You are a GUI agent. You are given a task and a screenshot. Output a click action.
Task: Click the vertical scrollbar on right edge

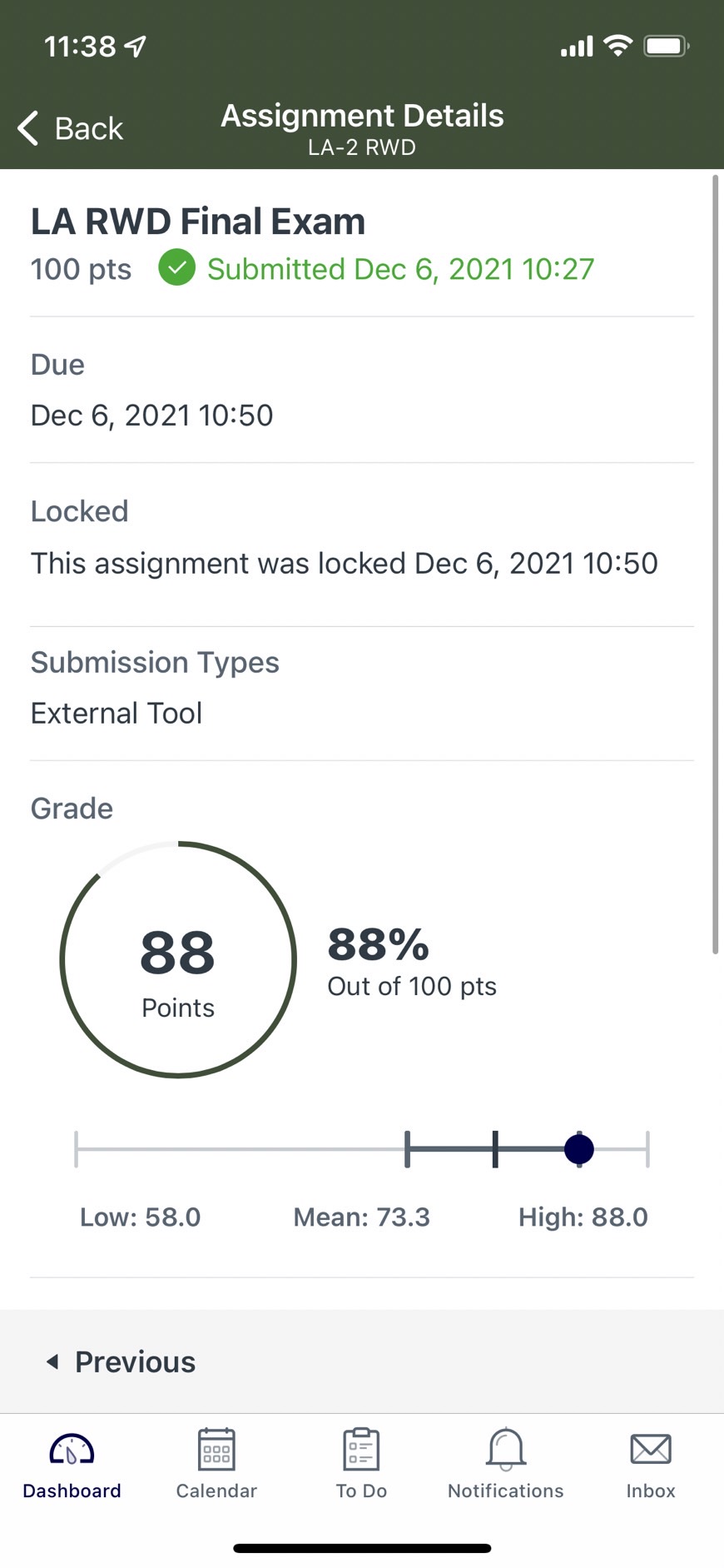715,564
